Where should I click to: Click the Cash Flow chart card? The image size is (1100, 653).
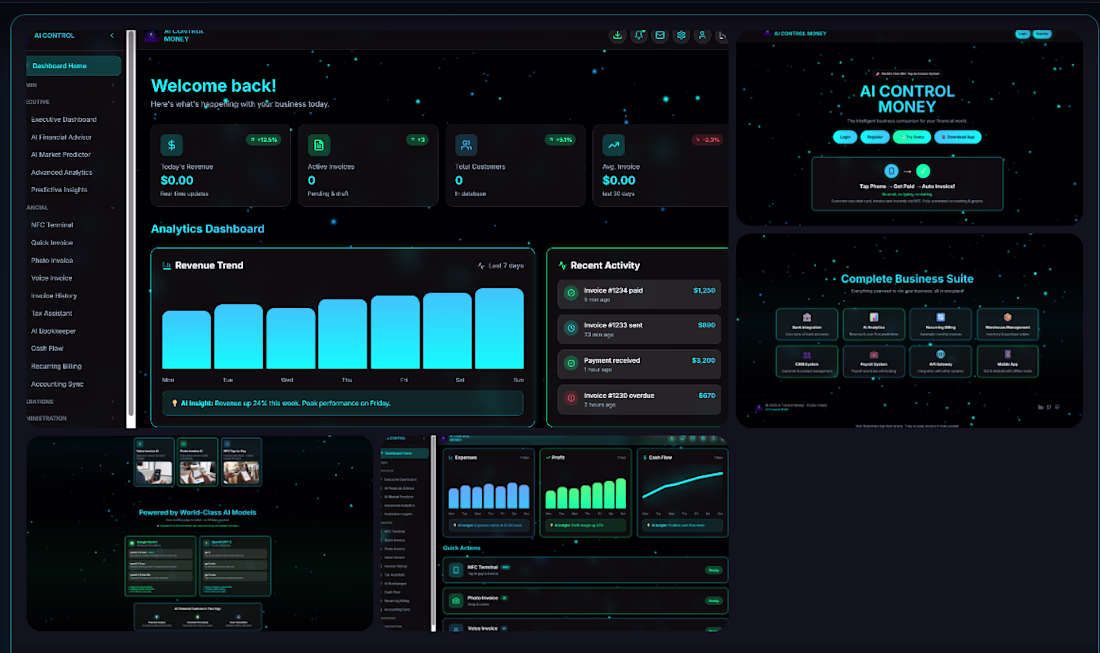(682, 493)
